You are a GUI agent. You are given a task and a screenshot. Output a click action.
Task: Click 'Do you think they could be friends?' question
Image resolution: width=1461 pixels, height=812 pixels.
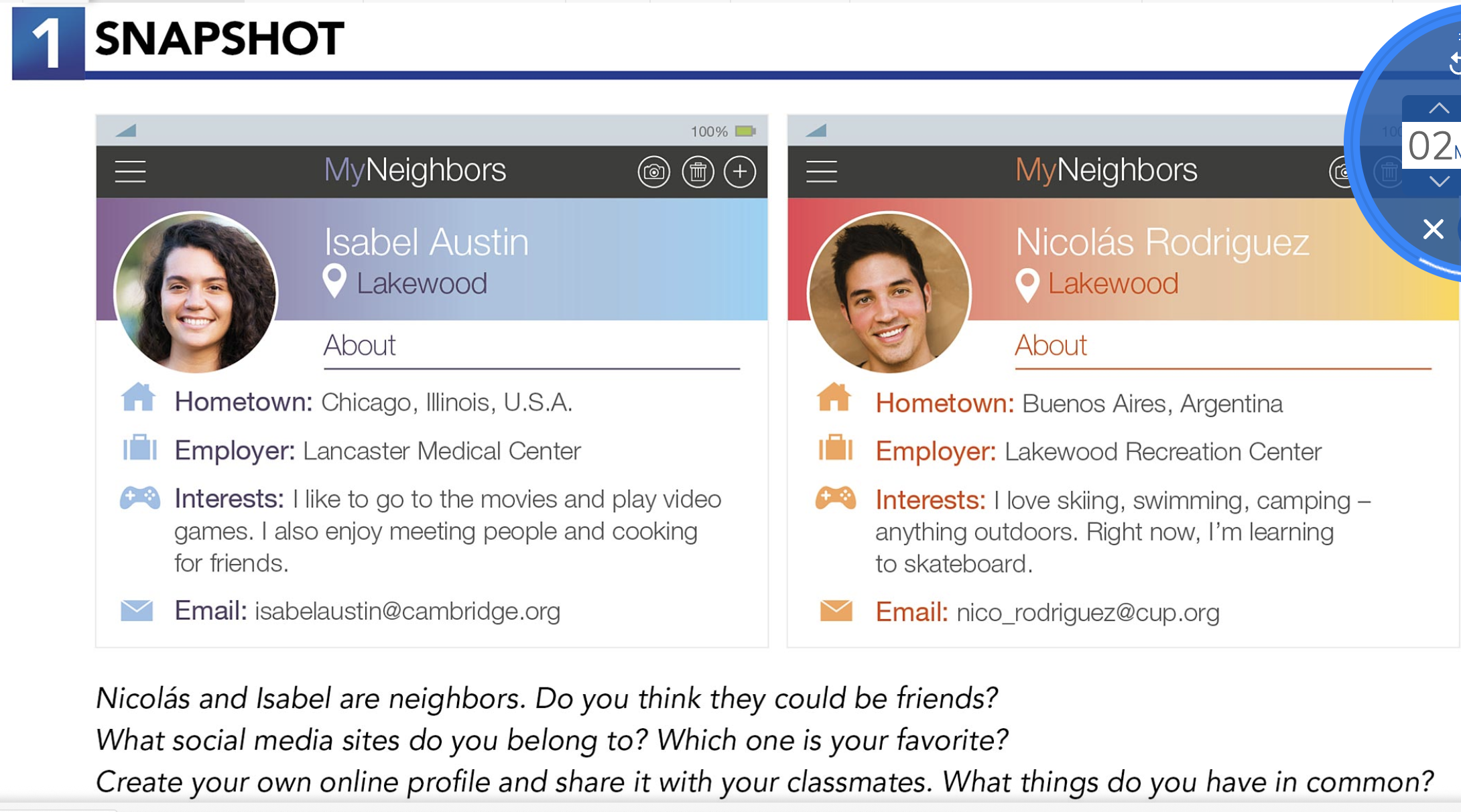766,698
